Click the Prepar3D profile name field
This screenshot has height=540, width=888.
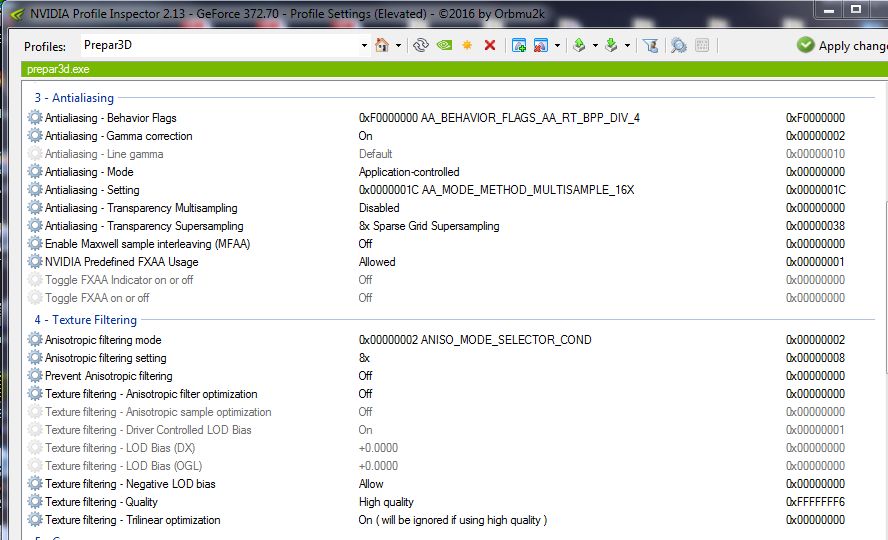tap(221, 45)
